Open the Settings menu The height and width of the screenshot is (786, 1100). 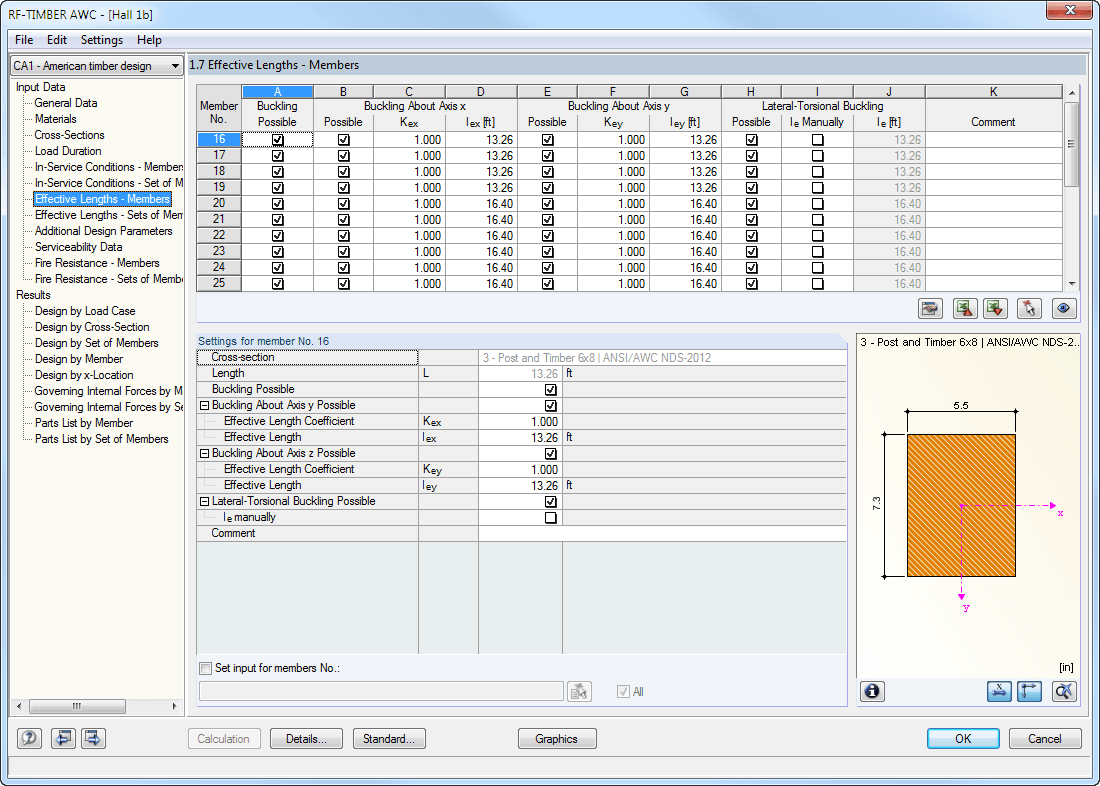pos(102,40)
